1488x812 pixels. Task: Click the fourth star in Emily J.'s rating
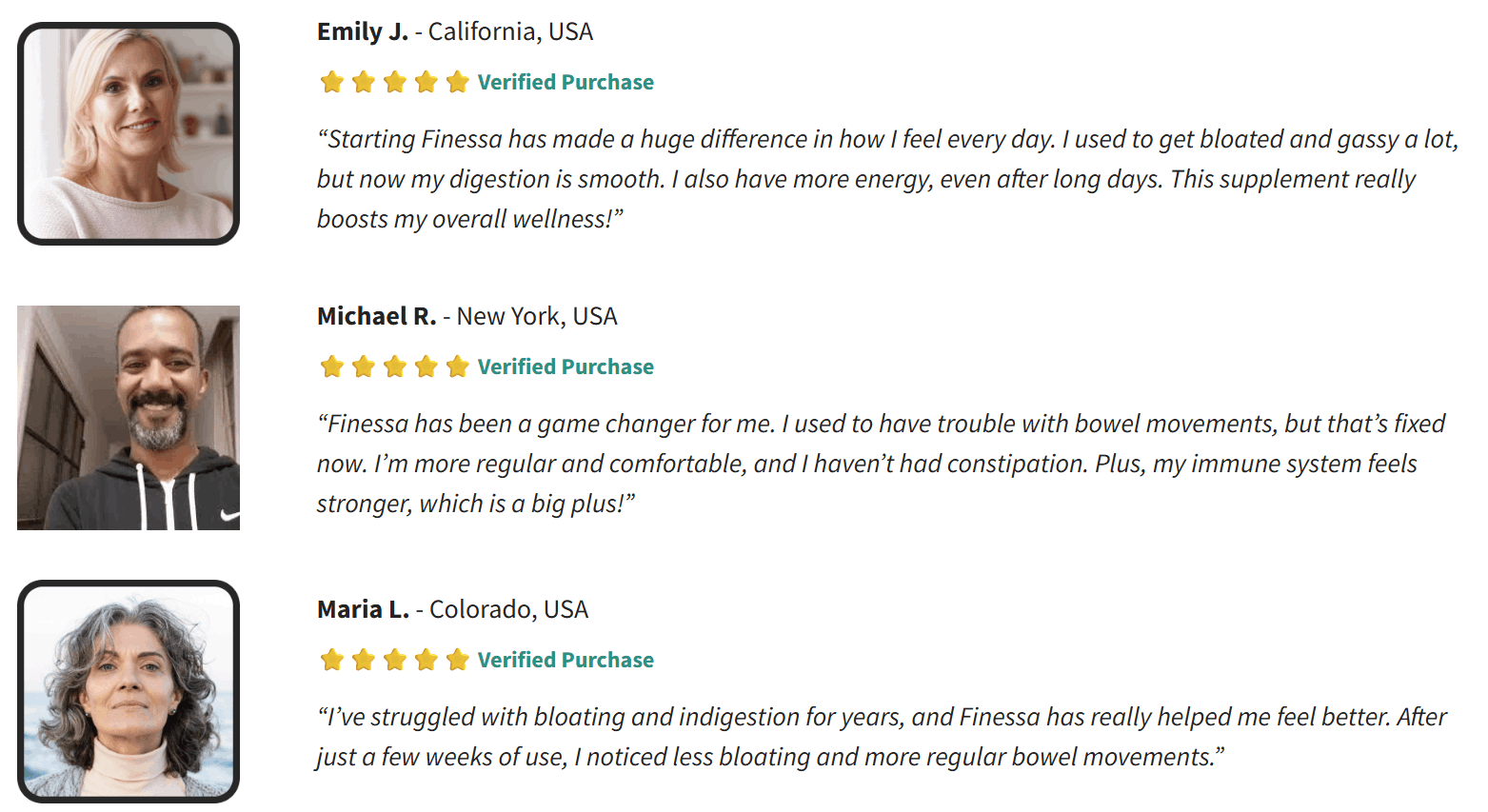coord(426,82)
